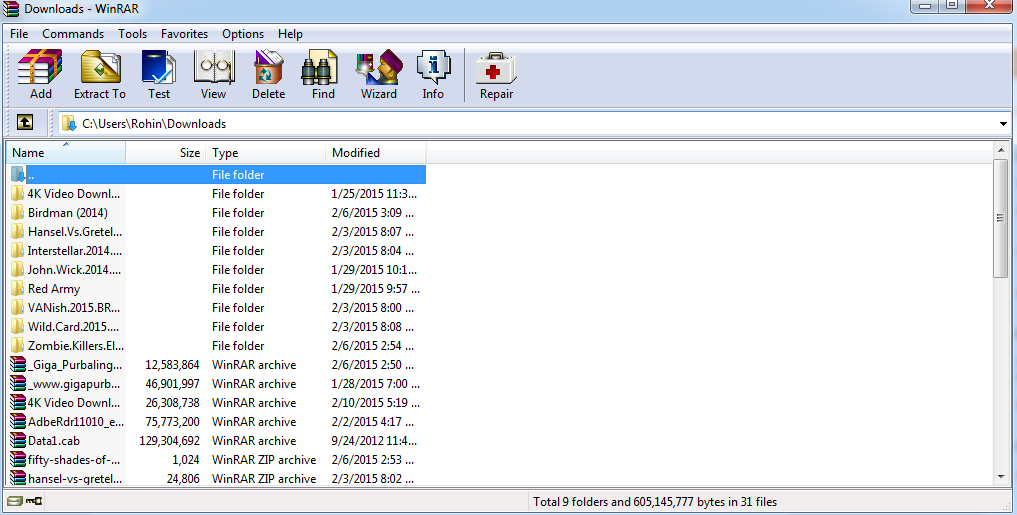
Task: Launch the Wizard tool
Action: pyautogui.click(x=379, y=67)
